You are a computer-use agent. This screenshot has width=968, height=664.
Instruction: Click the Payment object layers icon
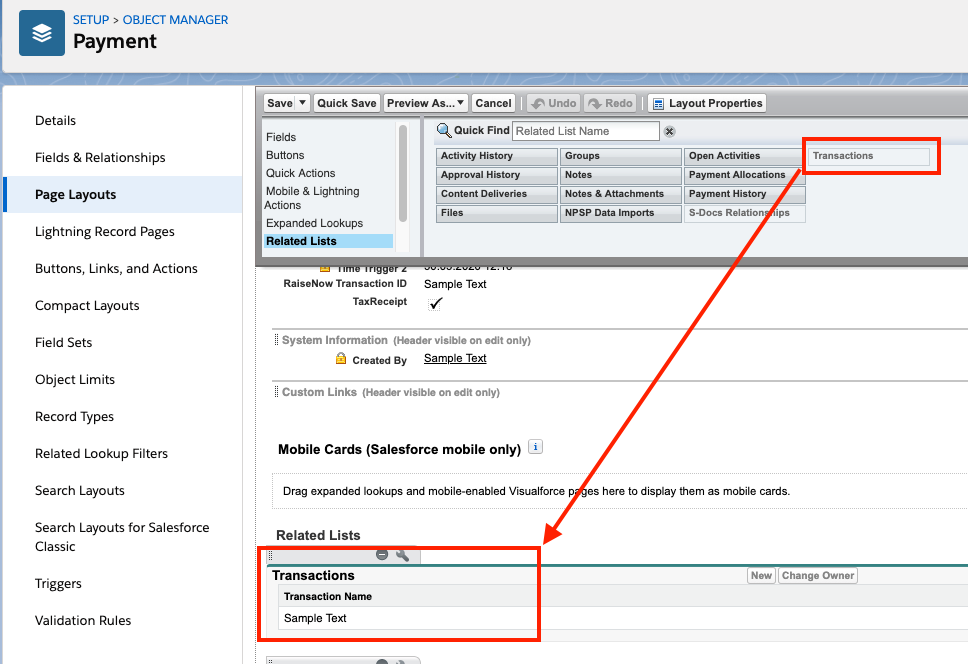tap(42, 33)
